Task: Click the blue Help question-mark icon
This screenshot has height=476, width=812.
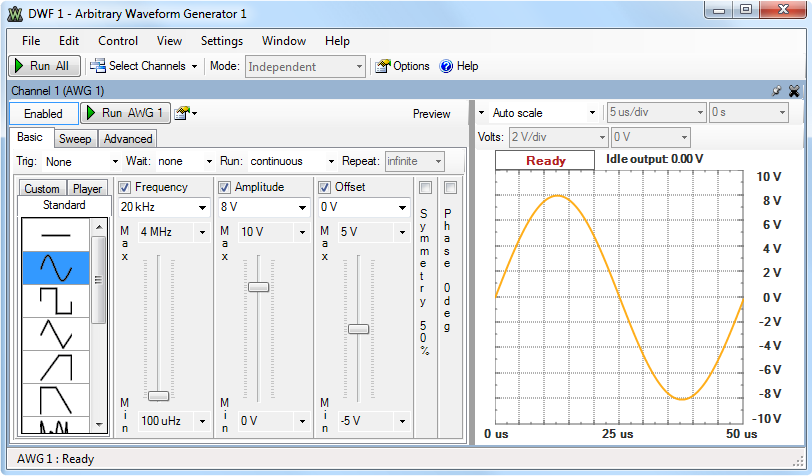Action: (446, 66)
